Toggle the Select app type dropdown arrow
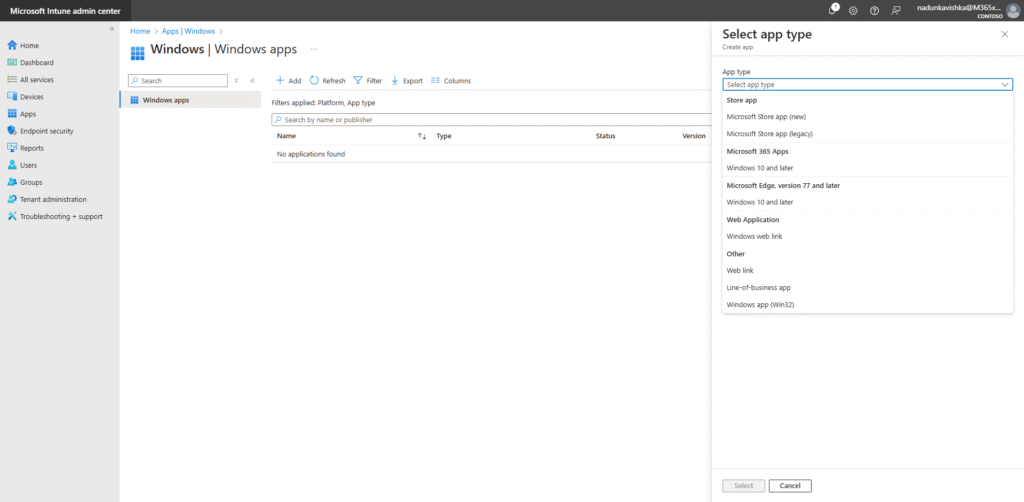1024x502 pixels. [x=1004, y=85]
